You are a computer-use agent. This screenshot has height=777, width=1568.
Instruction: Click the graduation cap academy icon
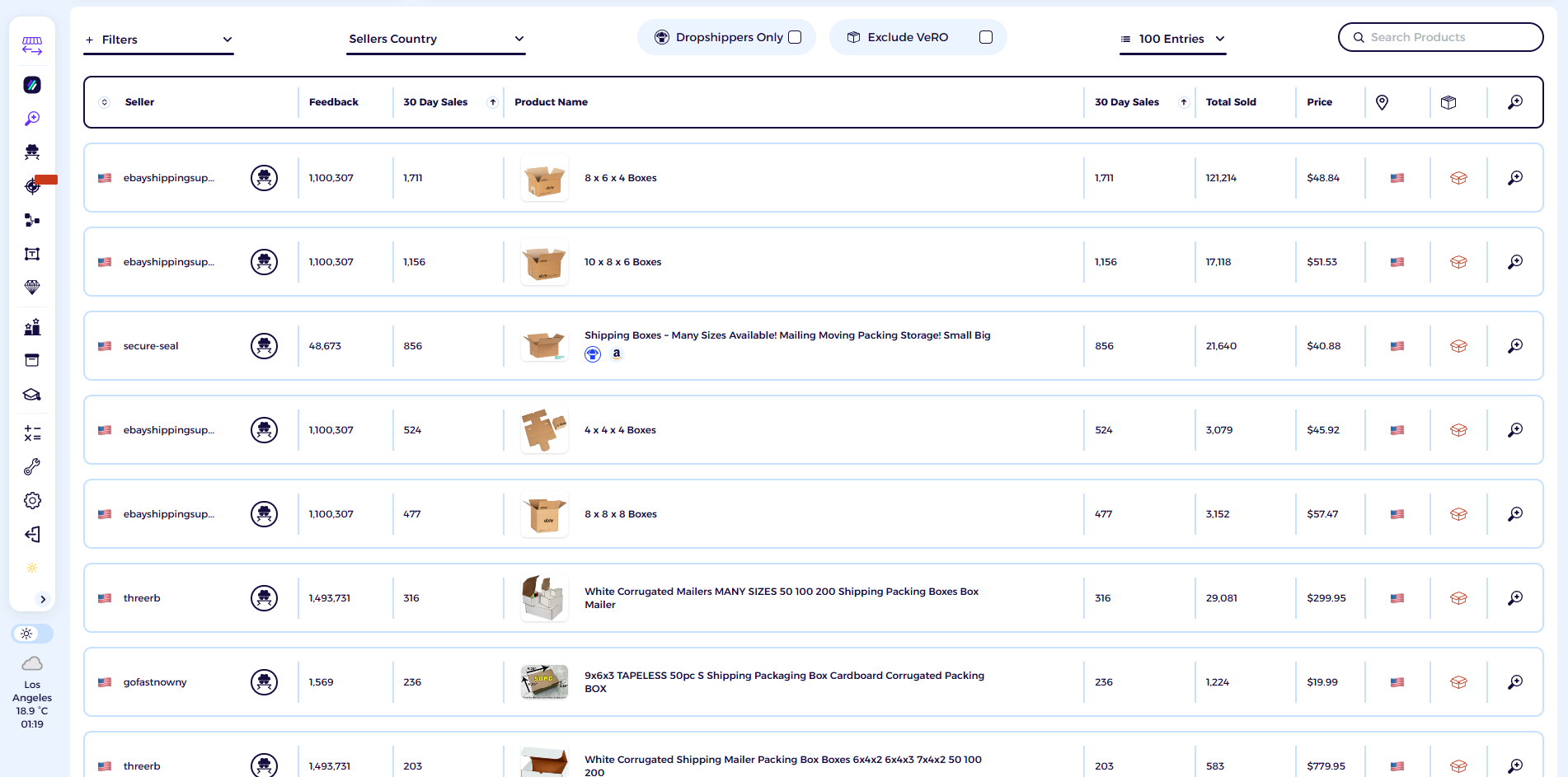tap(32, 395)
